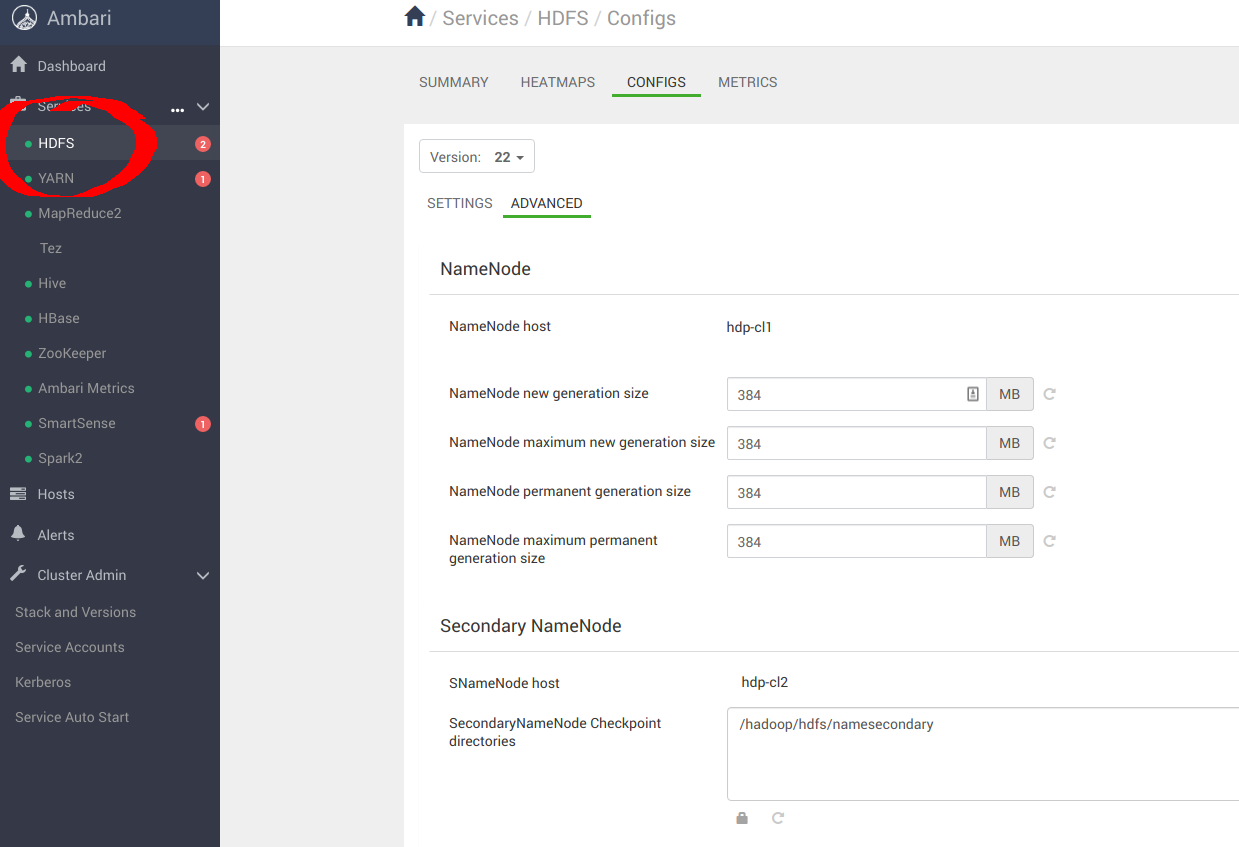Collapse the Services list chevron

click(202, 106)
